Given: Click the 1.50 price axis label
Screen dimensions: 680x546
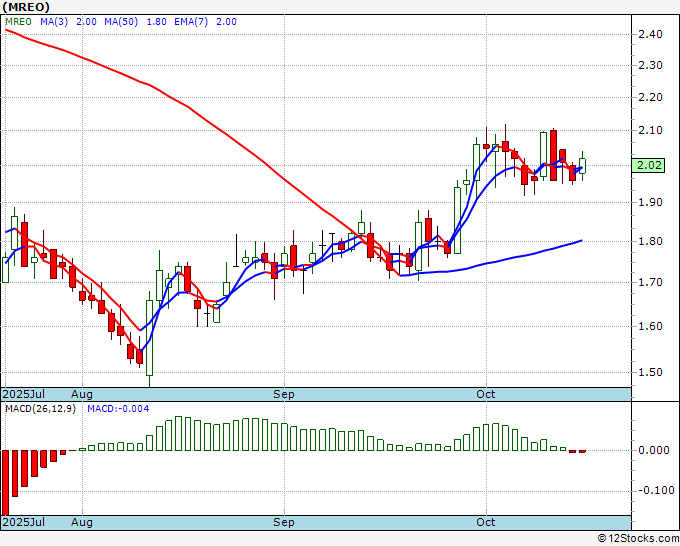Looking at the screenshot, I should point(651,372).
